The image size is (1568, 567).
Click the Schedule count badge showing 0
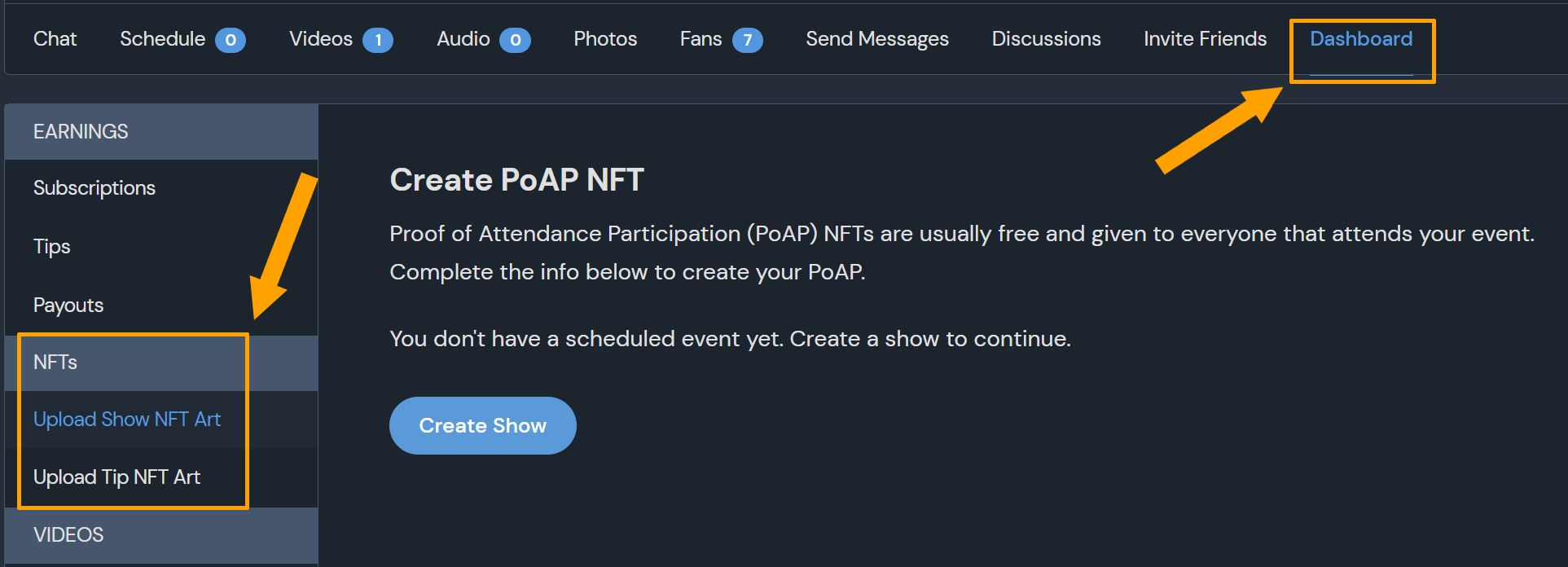click(x=231, y=40)
